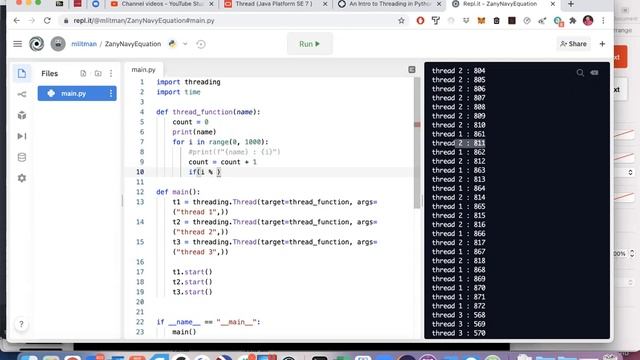Click 'import threading' on line 1
The image size is (640, 360).
[x=189, y=82]
